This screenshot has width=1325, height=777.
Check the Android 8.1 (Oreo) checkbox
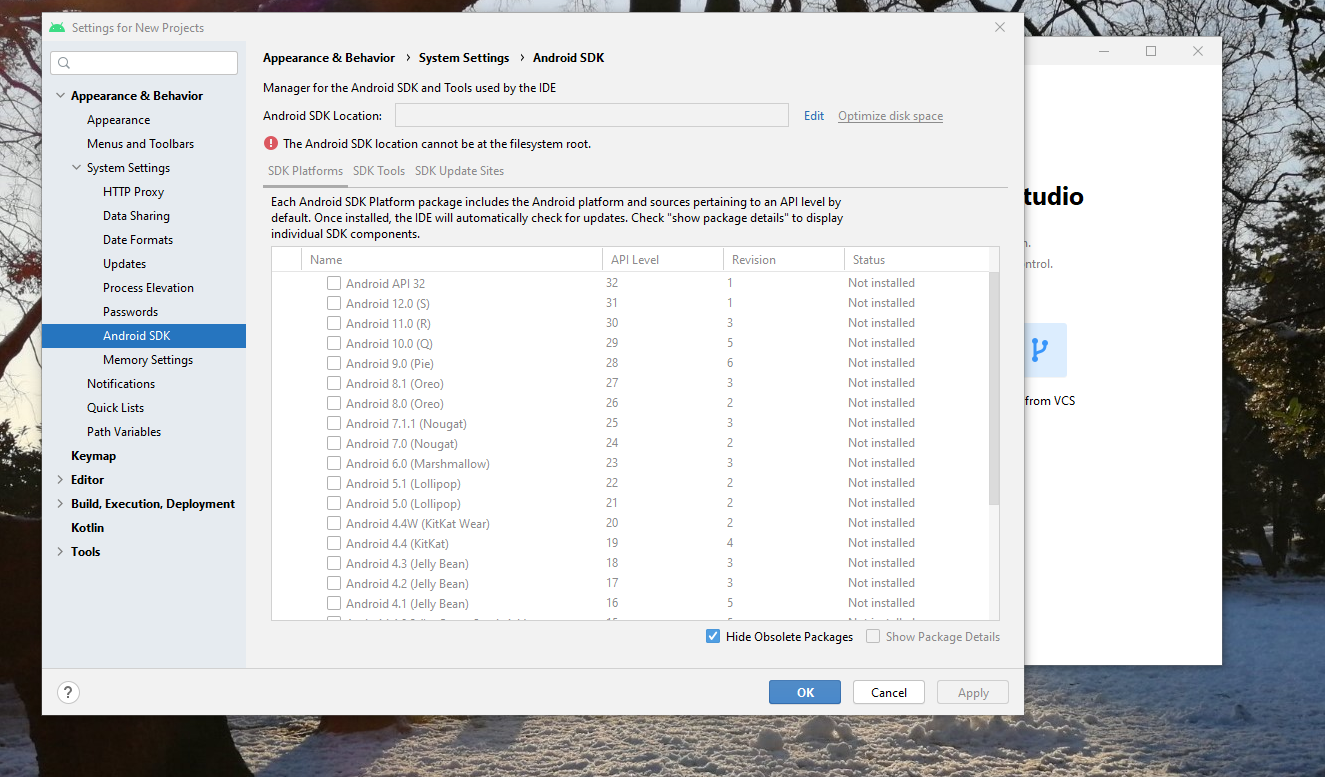point(334,383)
